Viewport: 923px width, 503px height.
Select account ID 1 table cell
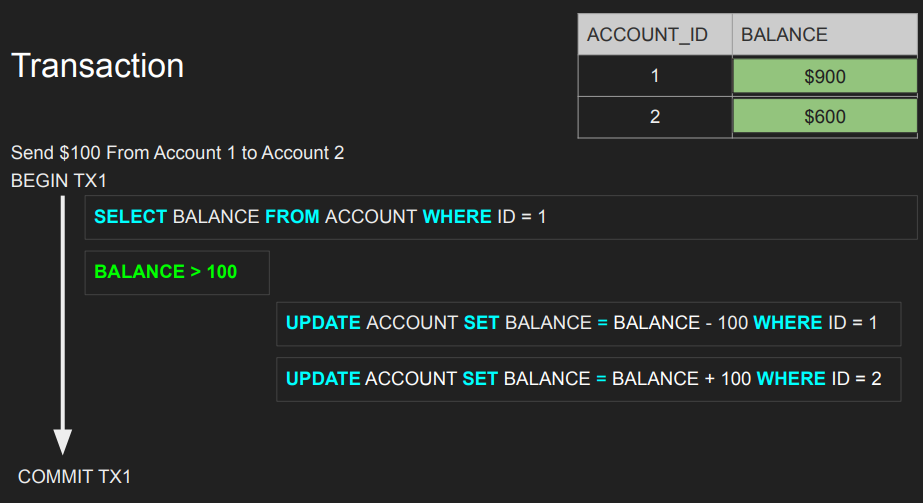(655, 76)
